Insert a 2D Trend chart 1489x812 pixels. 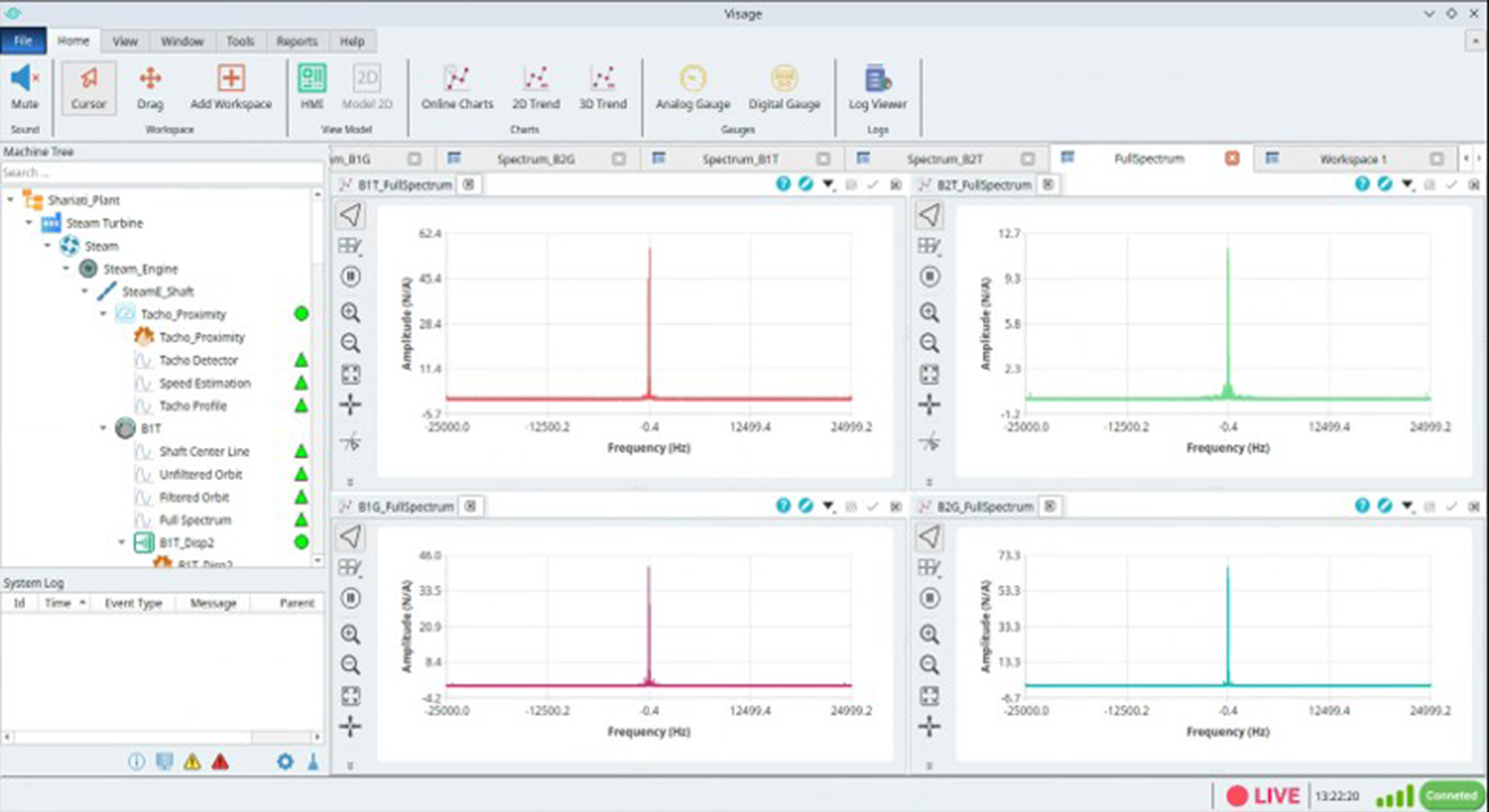(535, 87)
